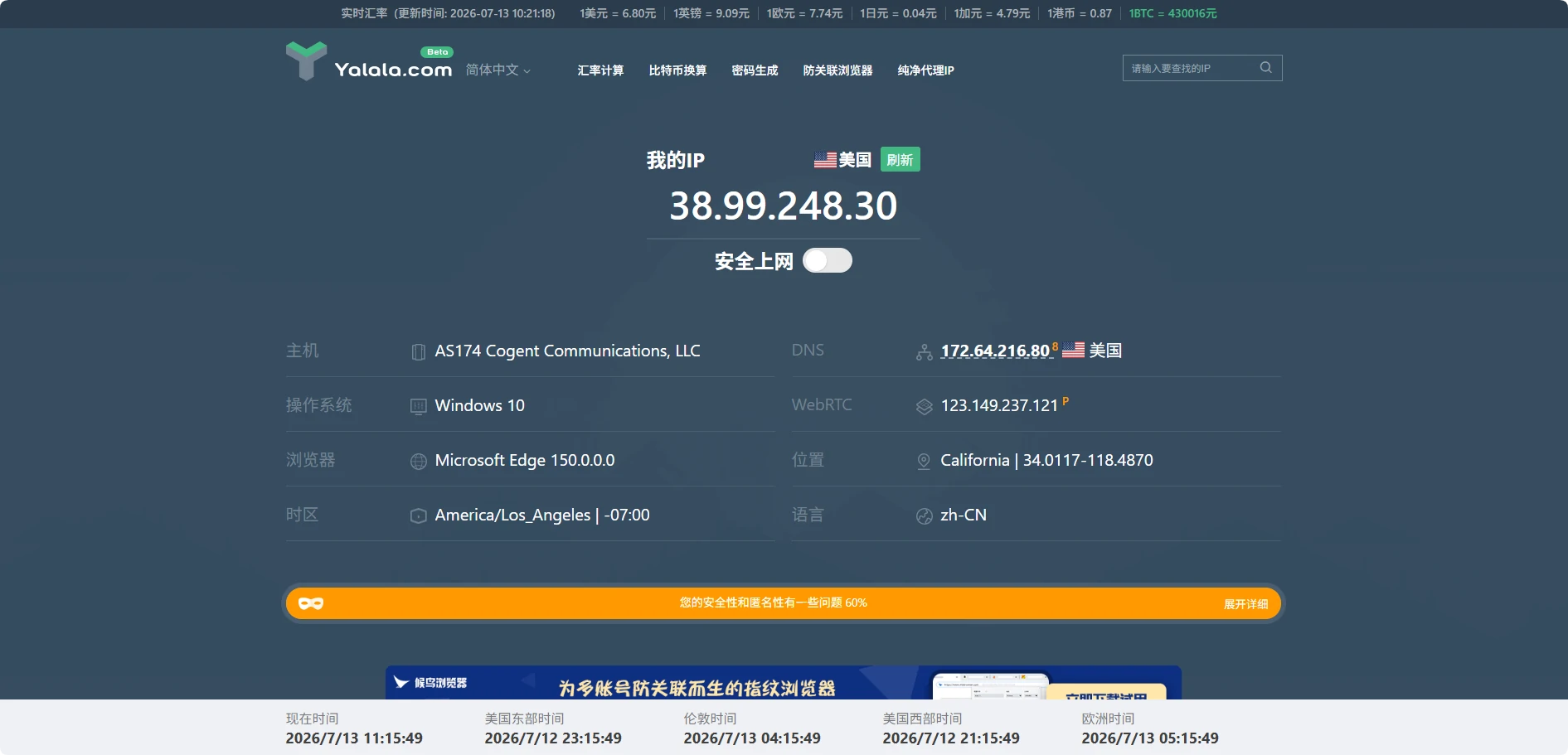Click the timezone icon beside America/Los_Angeles

click(419, 516)
